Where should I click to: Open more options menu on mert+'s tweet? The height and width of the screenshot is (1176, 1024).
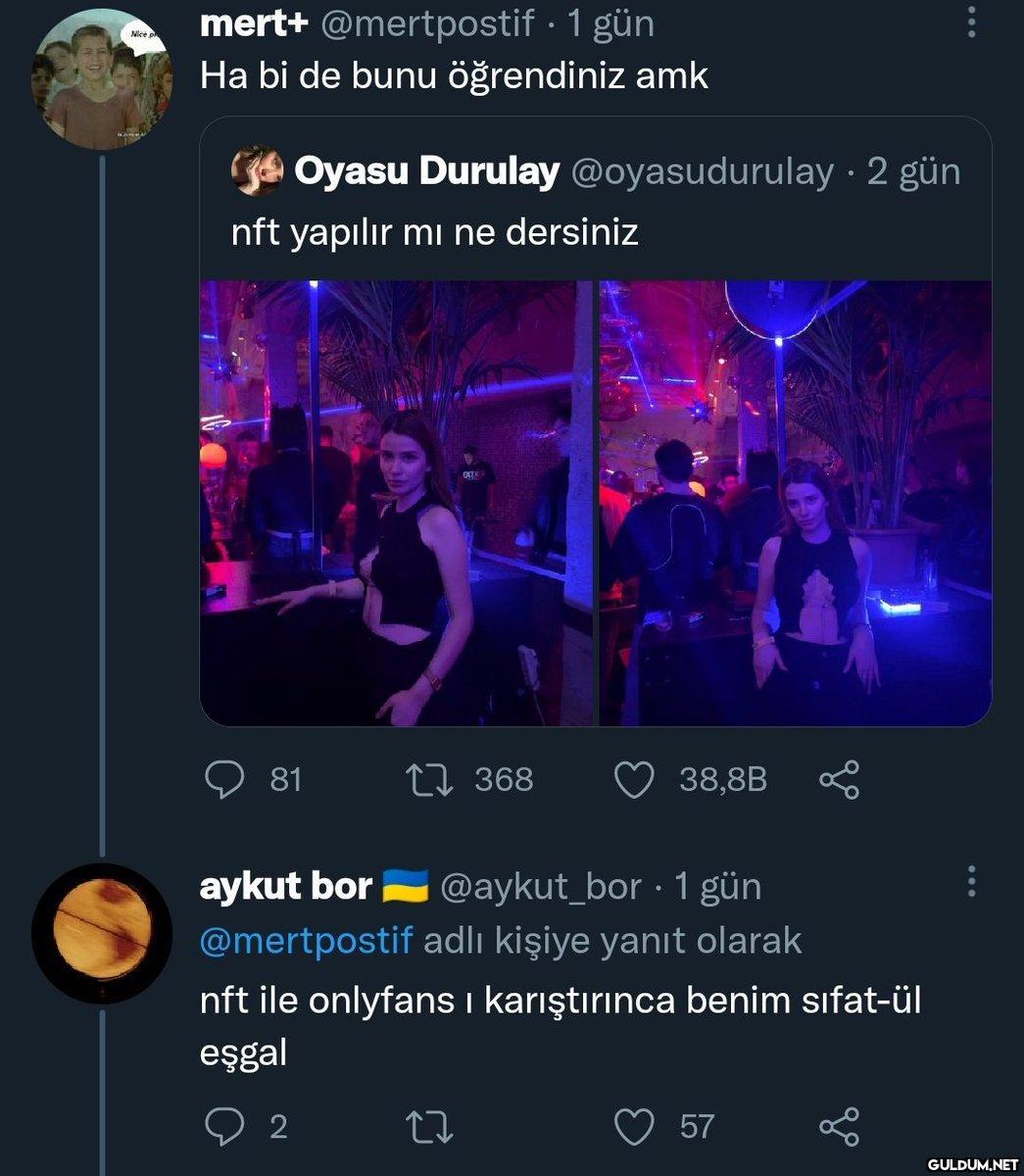971,23
